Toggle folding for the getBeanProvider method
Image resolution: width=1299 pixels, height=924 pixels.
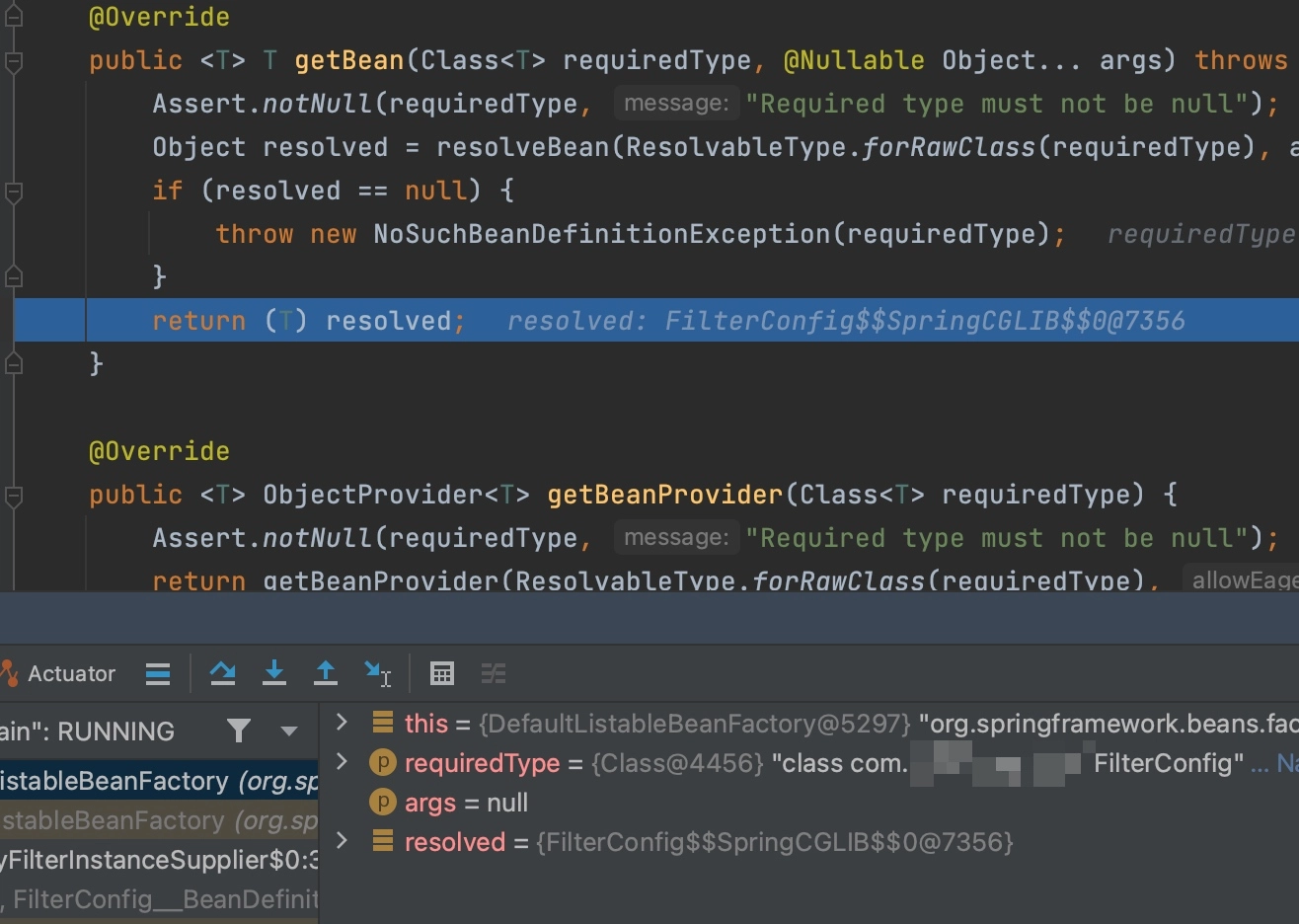click(x=12, y=495)
